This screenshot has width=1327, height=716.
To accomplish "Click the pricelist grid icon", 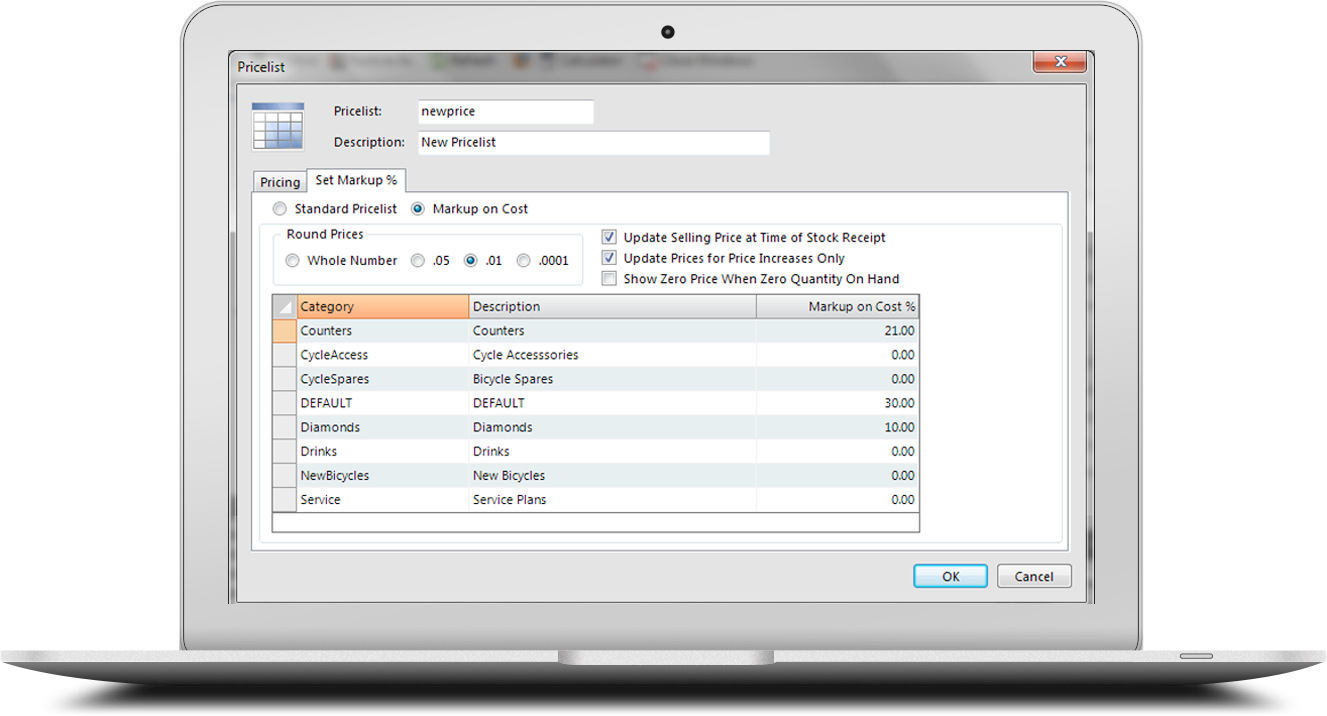I will click(277, 126).
